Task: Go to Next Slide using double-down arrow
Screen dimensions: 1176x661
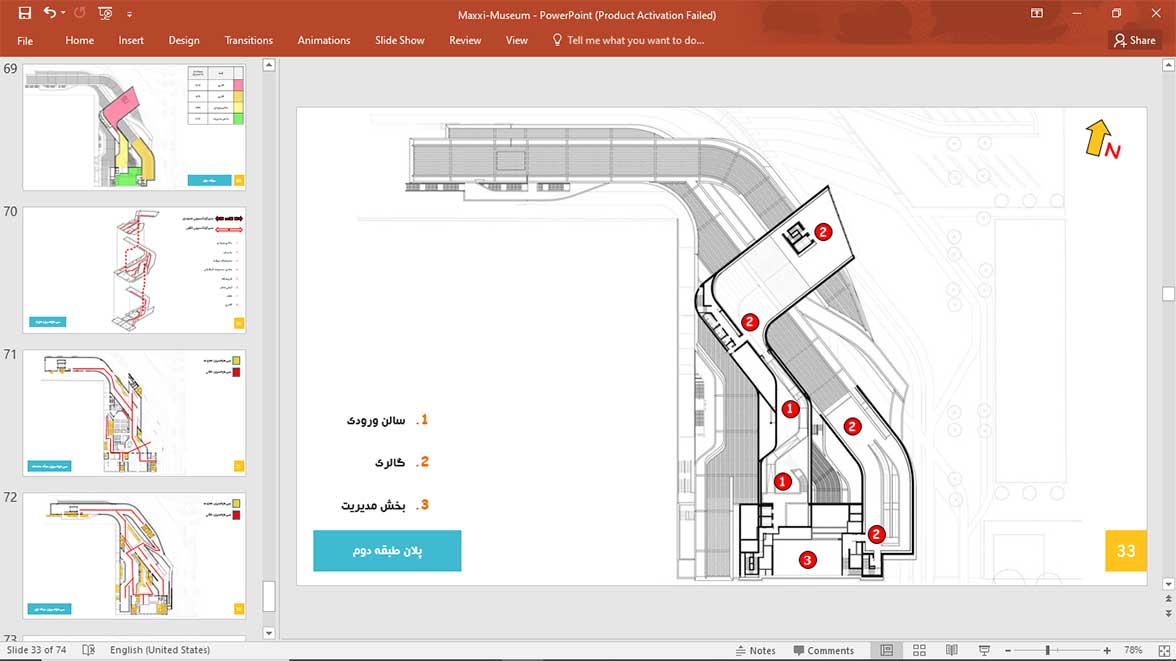Action: tap(1168, 614)
